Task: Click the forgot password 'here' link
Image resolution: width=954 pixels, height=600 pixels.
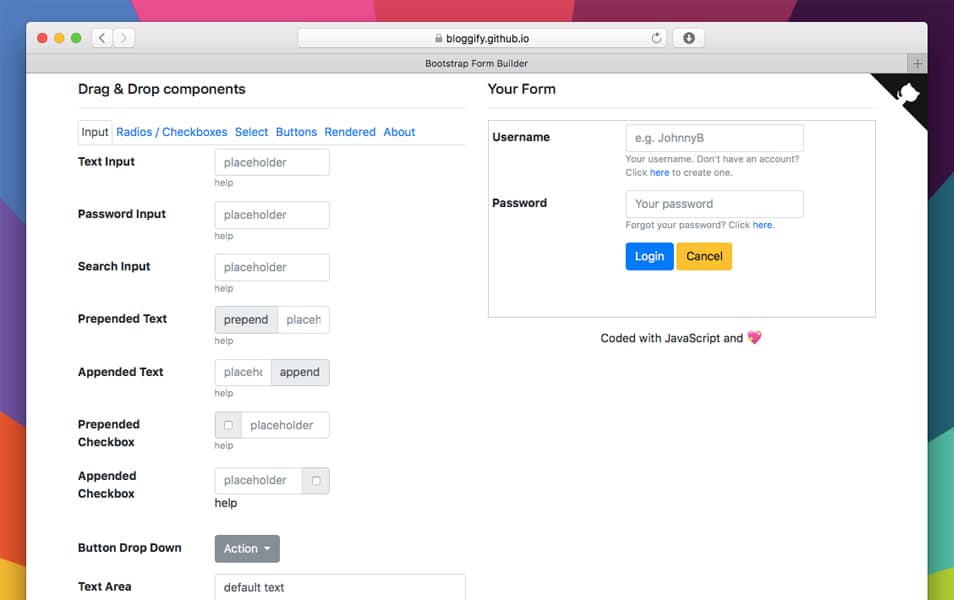Action: (x=762, y=225)
